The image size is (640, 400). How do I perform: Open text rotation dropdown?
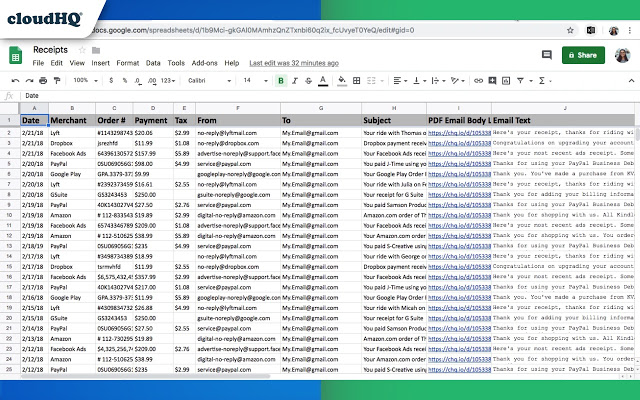tap(458, 81)
